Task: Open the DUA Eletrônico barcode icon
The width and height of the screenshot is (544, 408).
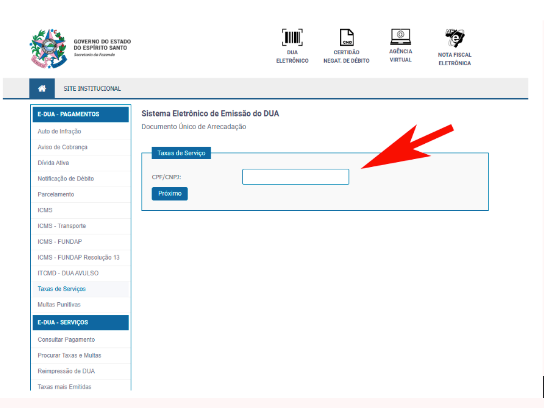Action: [x=292, y=37]
